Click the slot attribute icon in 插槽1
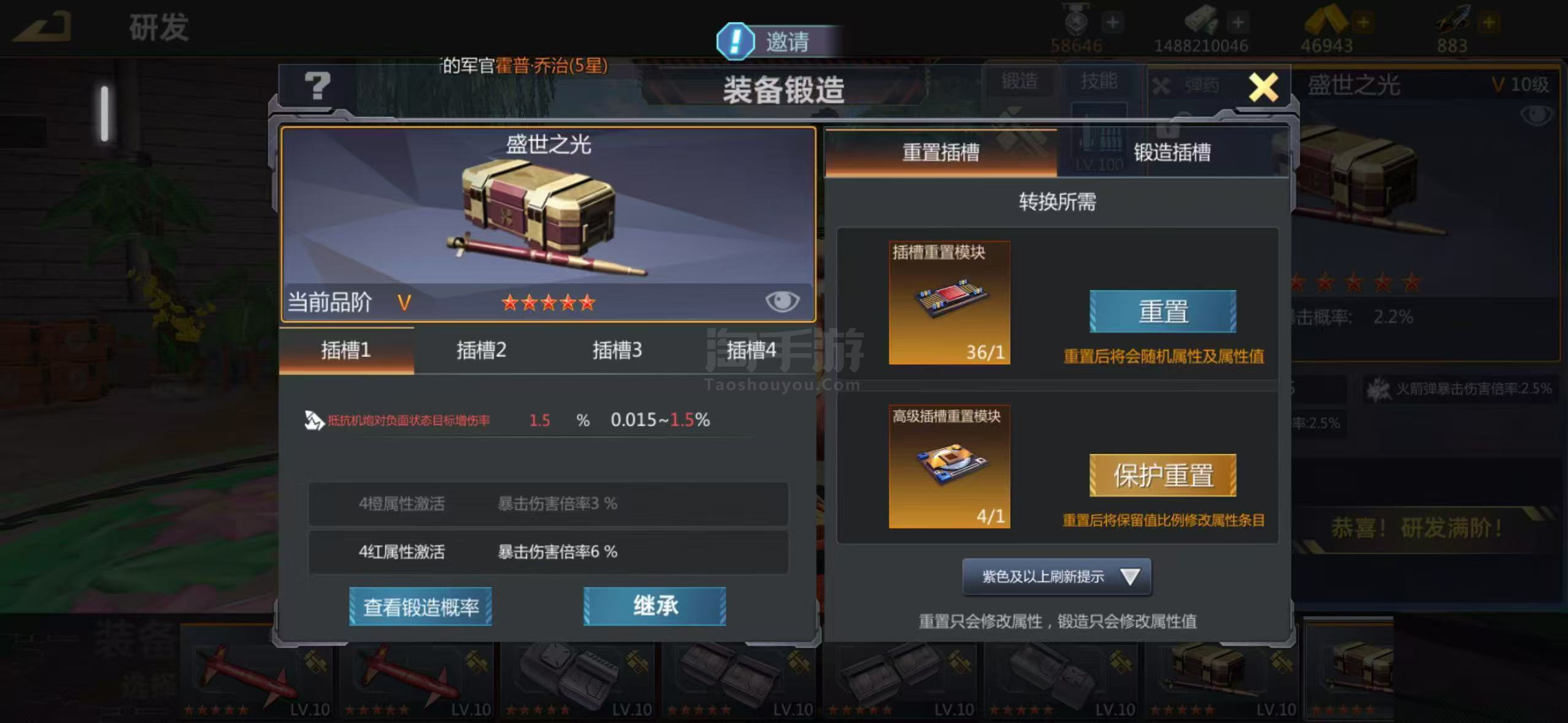This screenshot has width=1568, height=723. (x=313, y=420)
